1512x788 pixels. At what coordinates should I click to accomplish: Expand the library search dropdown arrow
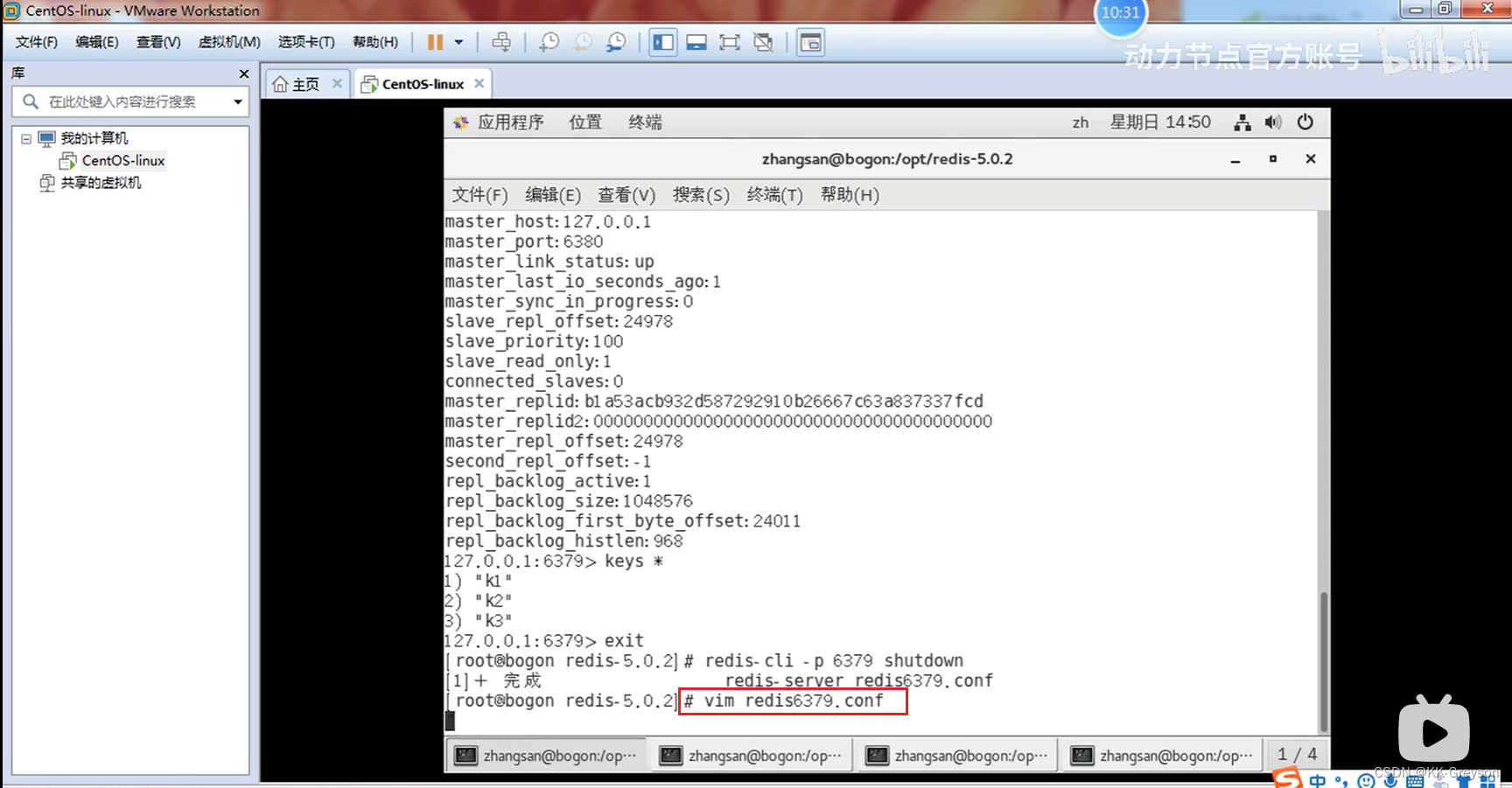(237, 101)
